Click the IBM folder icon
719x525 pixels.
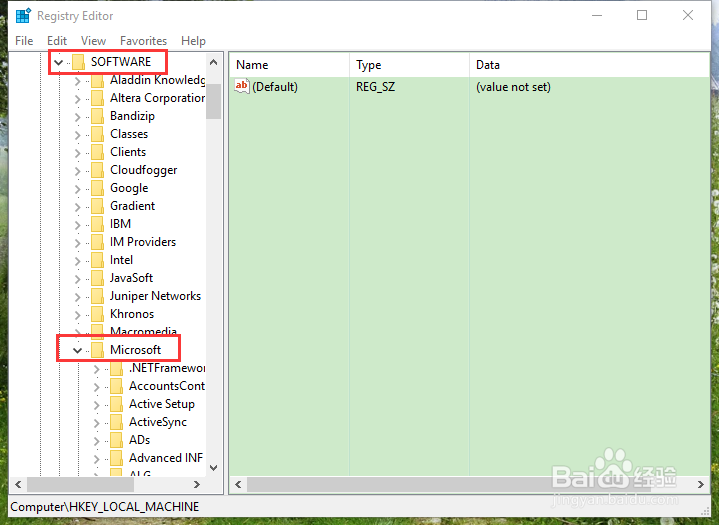tap(97, 224)
